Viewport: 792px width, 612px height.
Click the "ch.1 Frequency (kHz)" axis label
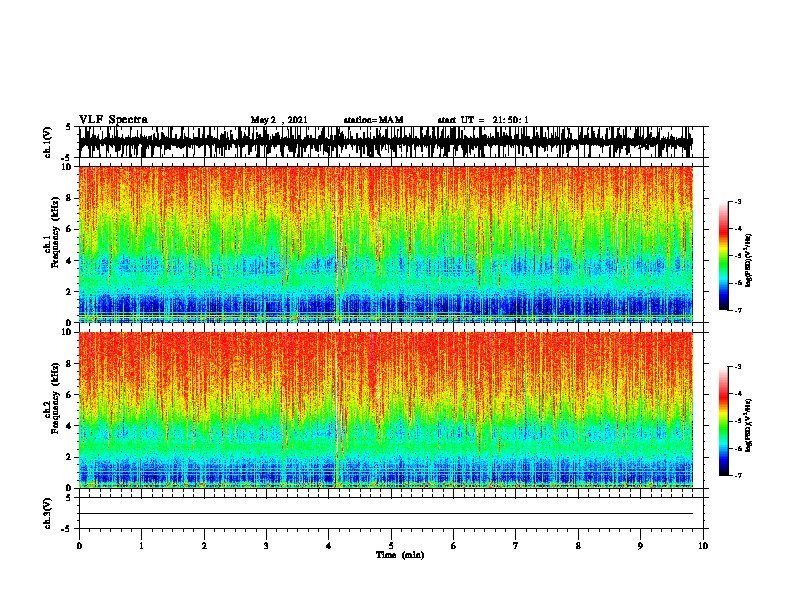pyautogui.click(x=52, y=232)
